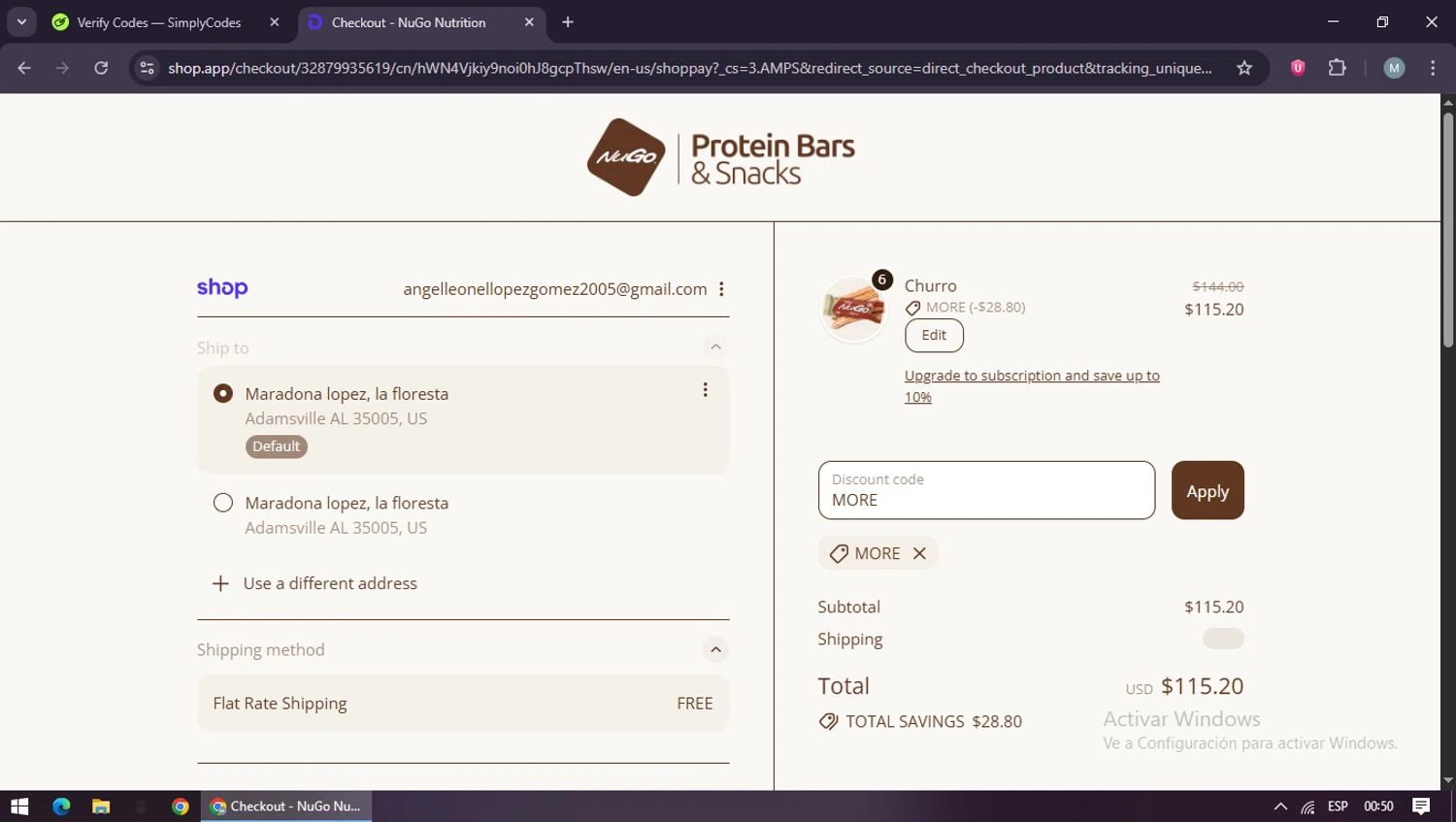Screen dimensions: 1456x822
Task: Open Upgrade to subscription link
Action: point(1032,386)
